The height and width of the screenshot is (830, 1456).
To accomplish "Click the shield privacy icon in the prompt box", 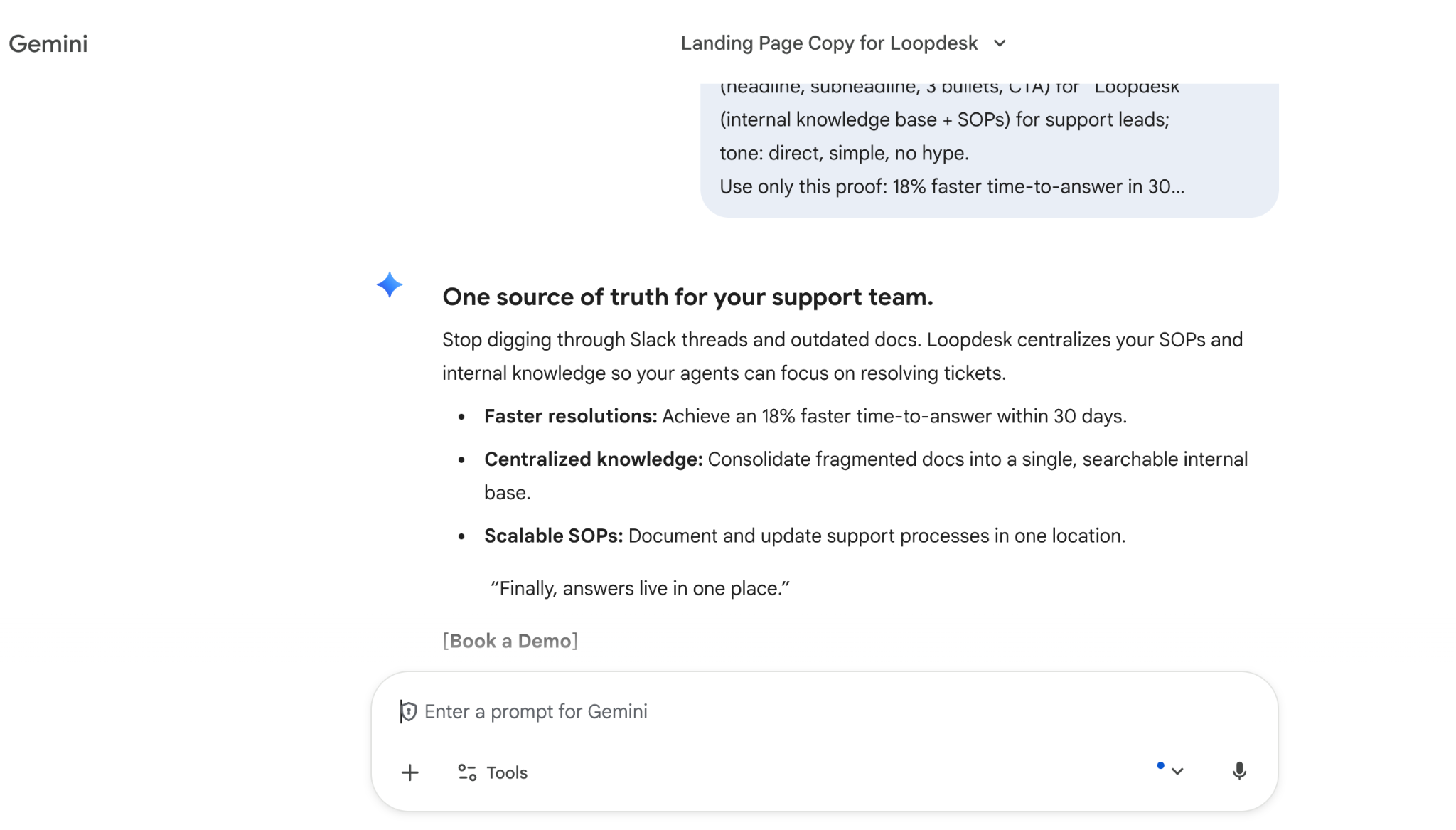I will (x=409, y=711).
